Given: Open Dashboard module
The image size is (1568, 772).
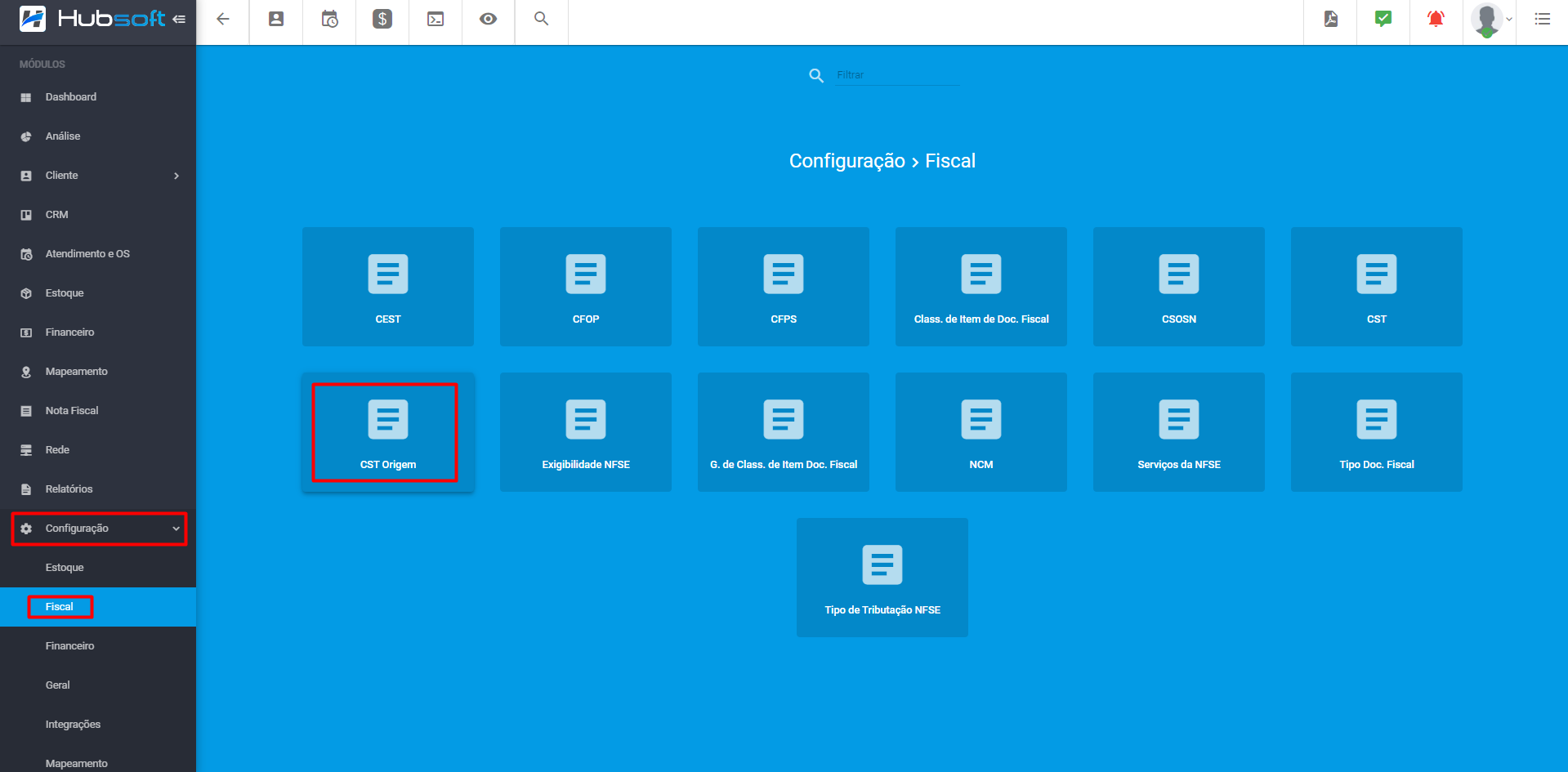Looking at the screenshot, I should click(x=98, y=97).
